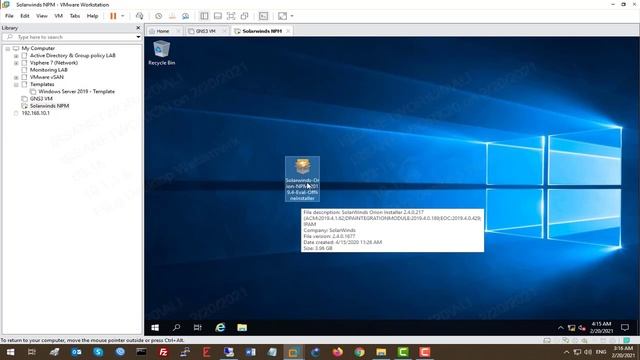Open Outlook from the host taskbar
The height and width of the screenshot is (360, 640).
point(76,352)
